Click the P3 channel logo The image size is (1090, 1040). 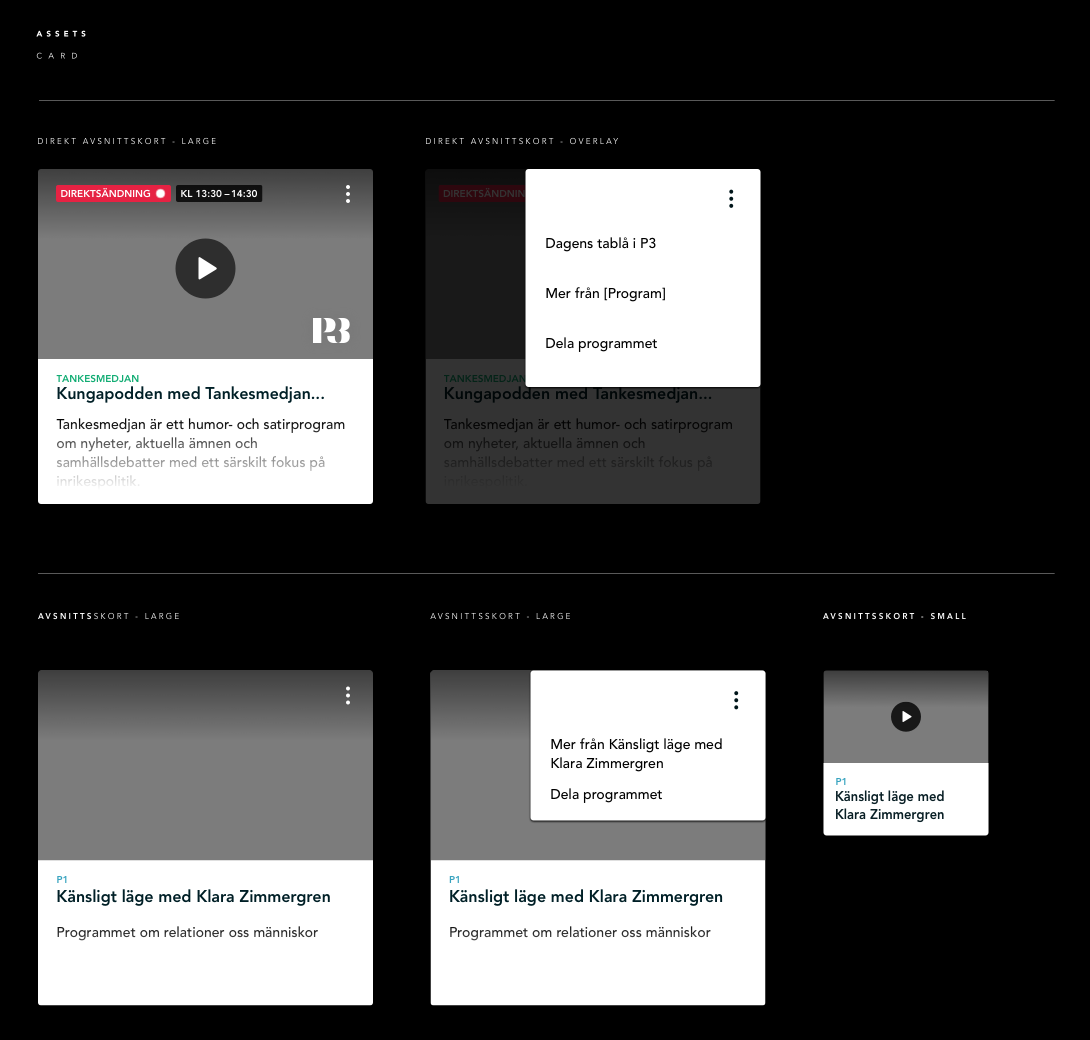coord(331,330)
